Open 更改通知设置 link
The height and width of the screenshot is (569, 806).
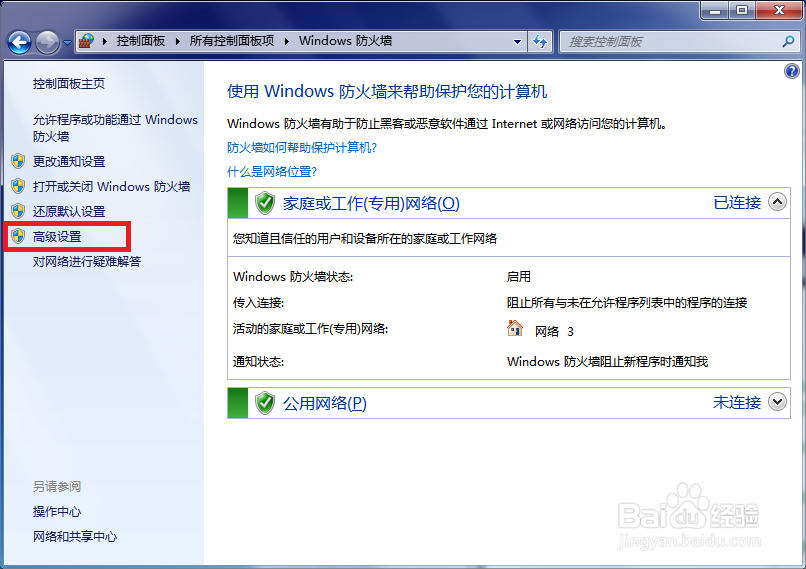[69, 161]
